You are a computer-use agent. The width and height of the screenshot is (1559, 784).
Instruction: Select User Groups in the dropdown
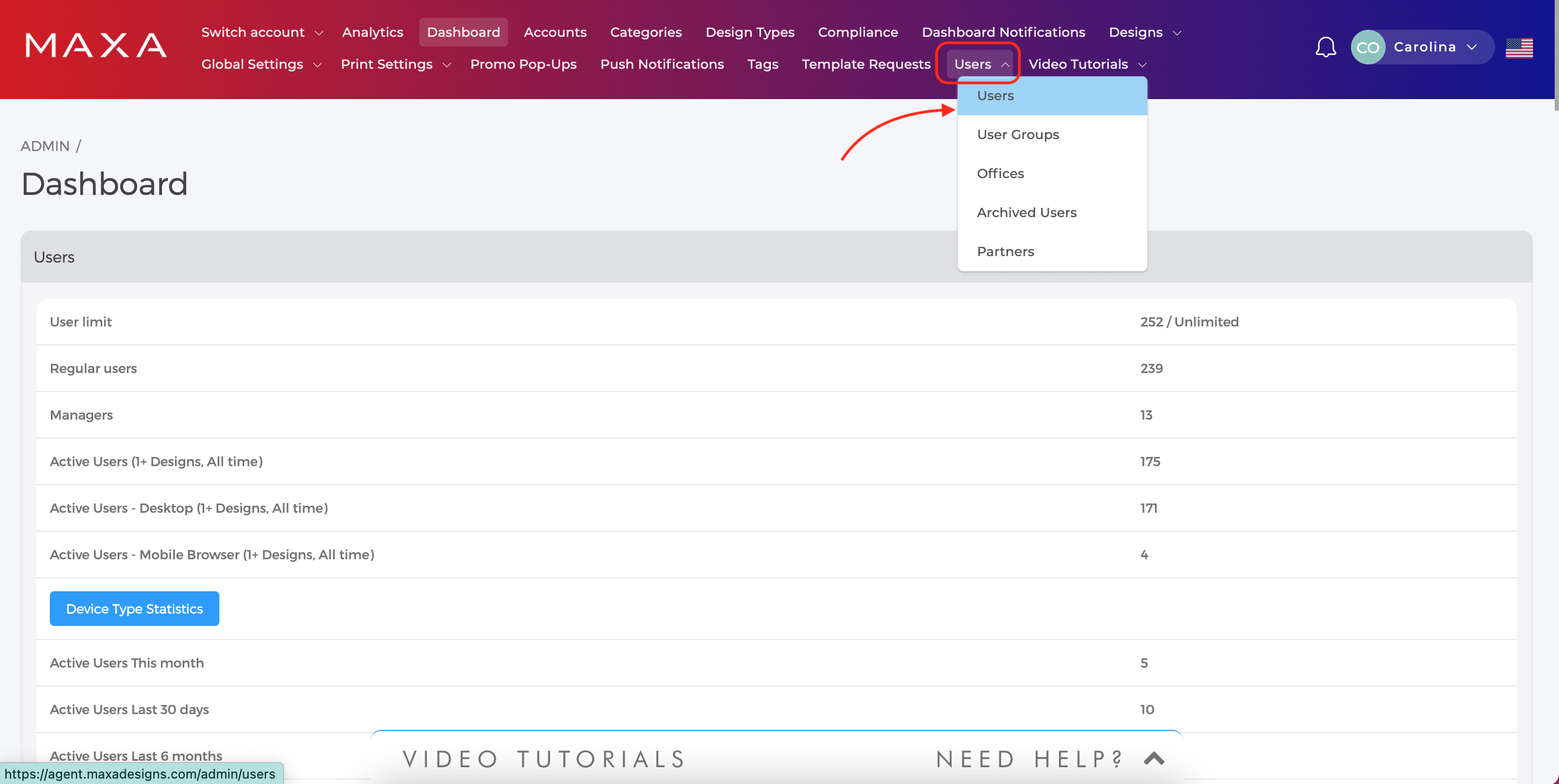click(x=1052, y=134)
